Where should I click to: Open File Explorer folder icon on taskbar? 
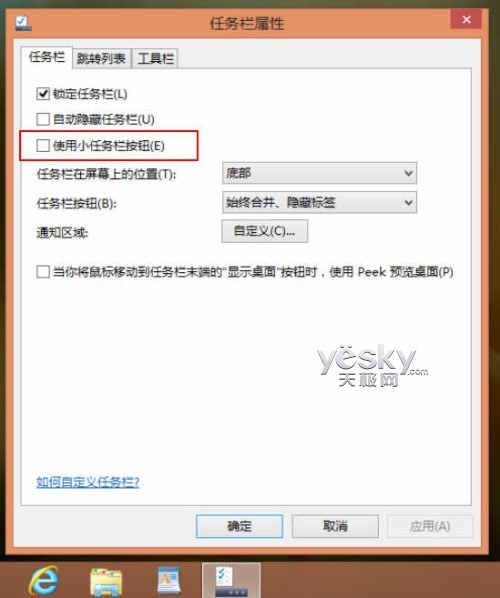(106, 582)
